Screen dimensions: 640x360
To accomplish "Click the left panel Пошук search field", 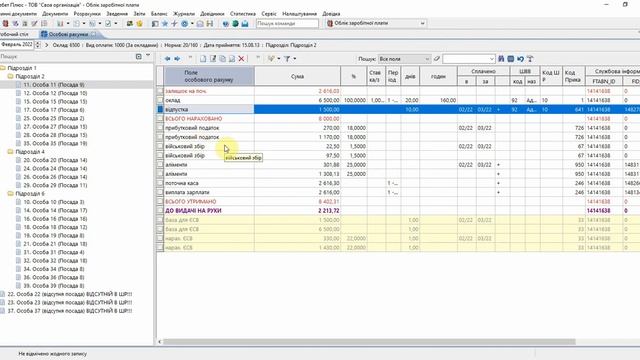I will point(65,56).
